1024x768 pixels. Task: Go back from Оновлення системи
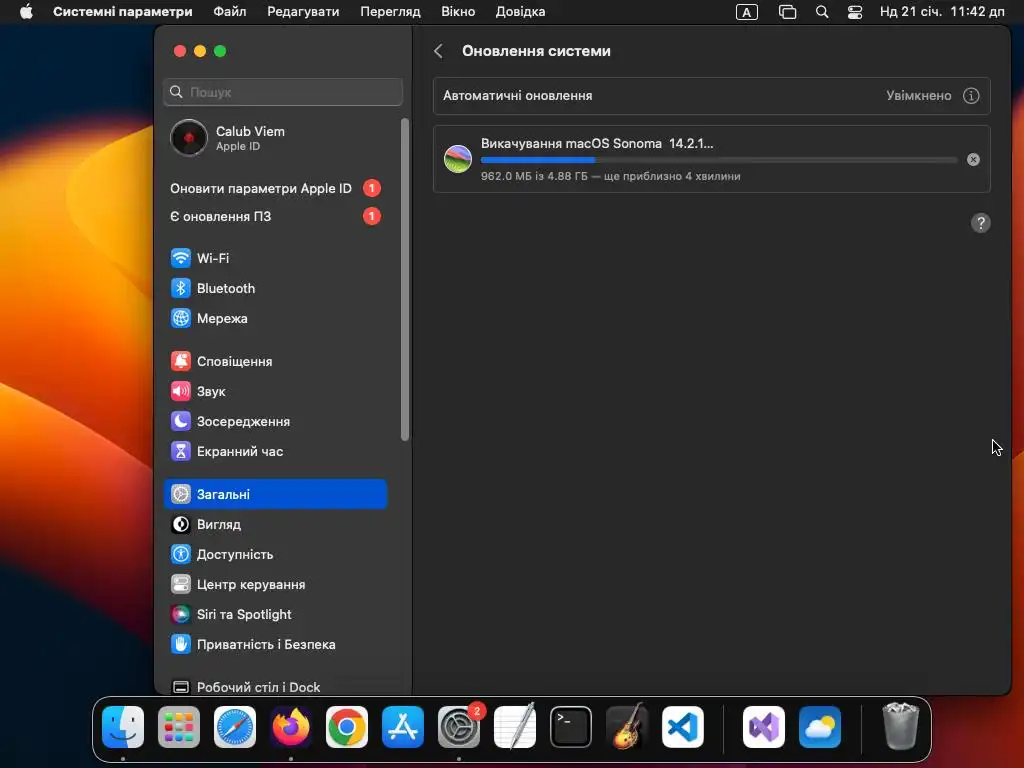[x=439, y=51]
